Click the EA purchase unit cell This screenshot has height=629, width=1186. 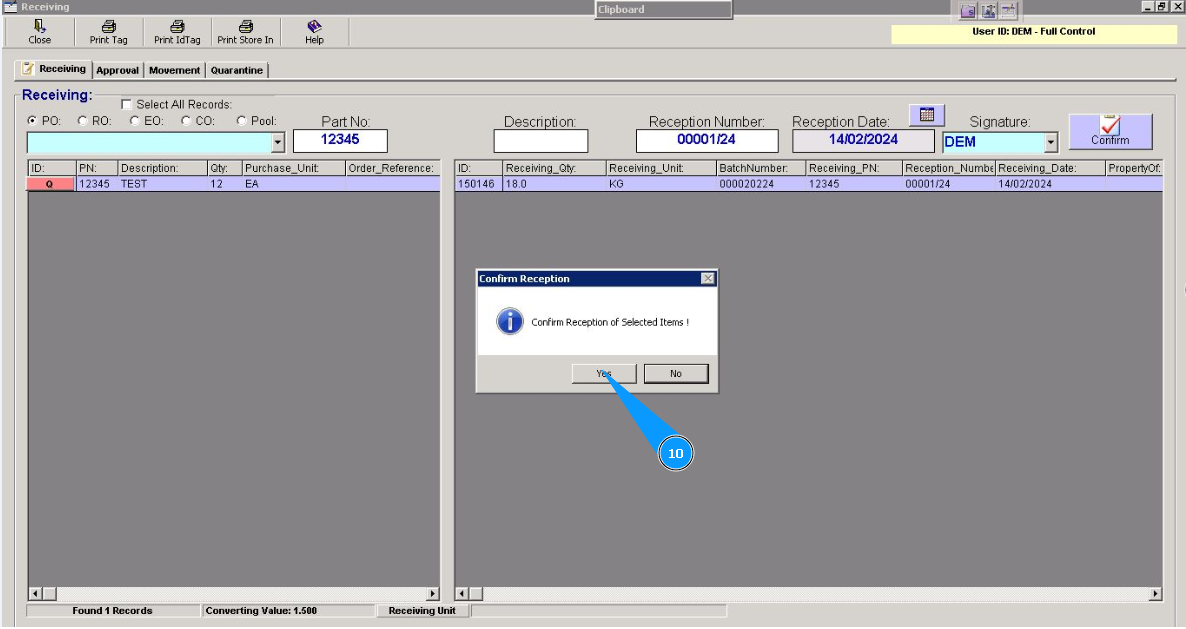click(x=293, y=184)
